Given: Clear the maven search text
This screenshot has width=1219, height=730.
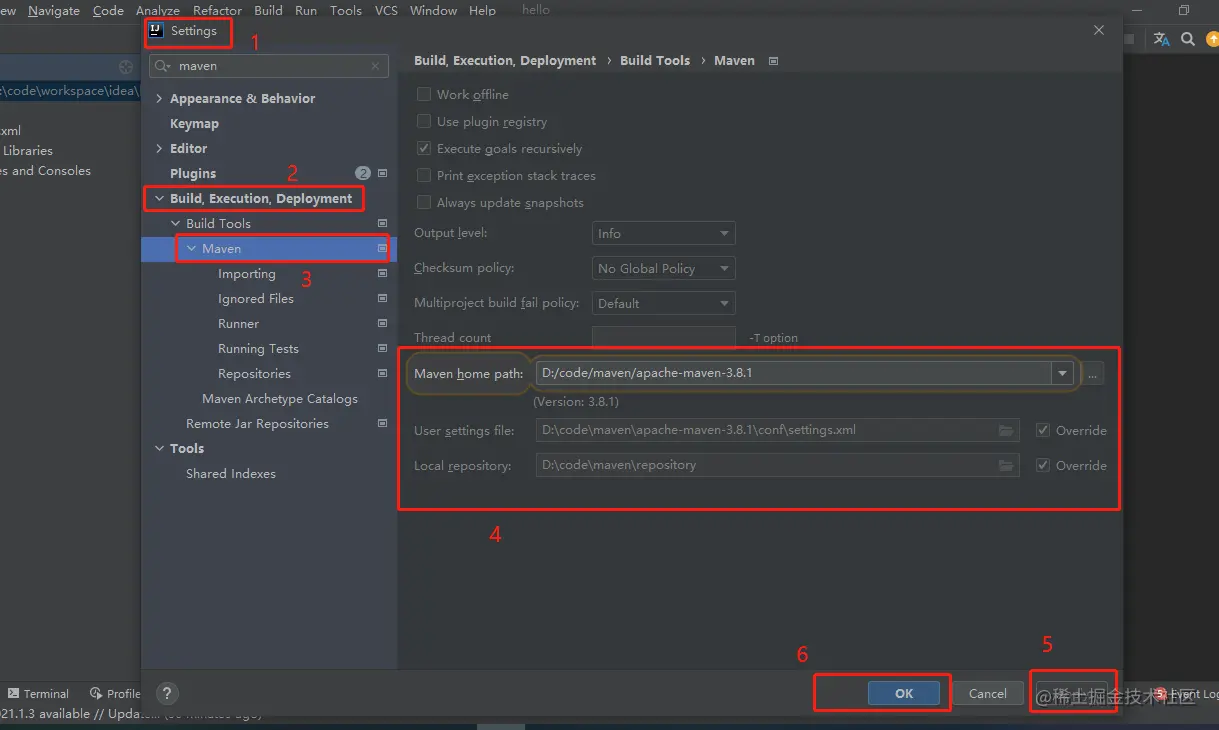Looking at the screenshot, I should pyautogui.click(x=376, y=66).
